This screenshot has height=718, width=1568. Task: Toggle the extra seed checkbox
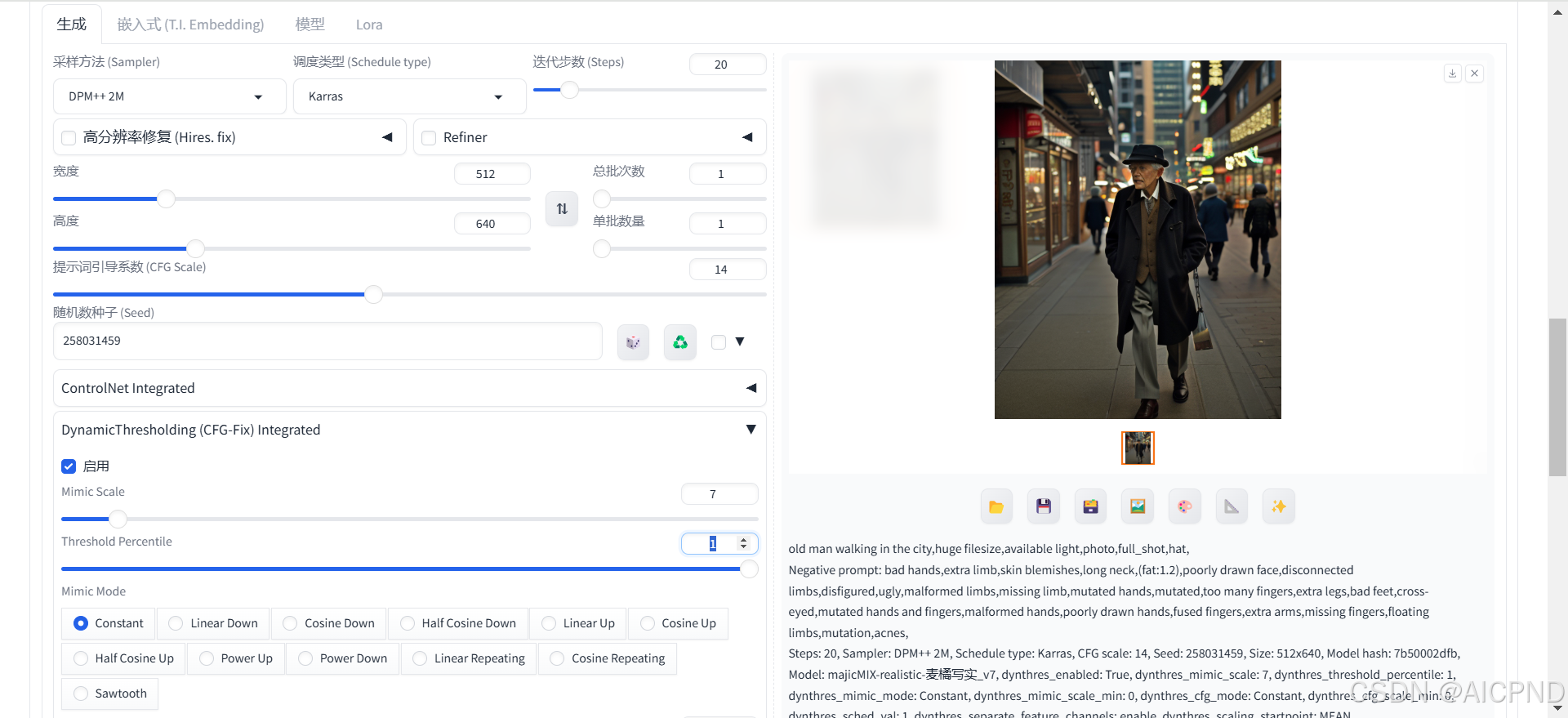[719, 342]
